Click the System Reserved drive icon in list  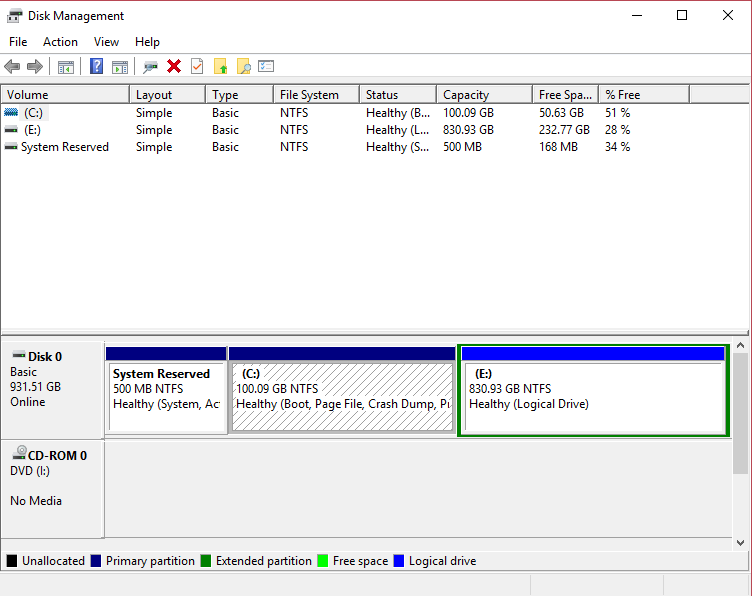pos(11,147)
